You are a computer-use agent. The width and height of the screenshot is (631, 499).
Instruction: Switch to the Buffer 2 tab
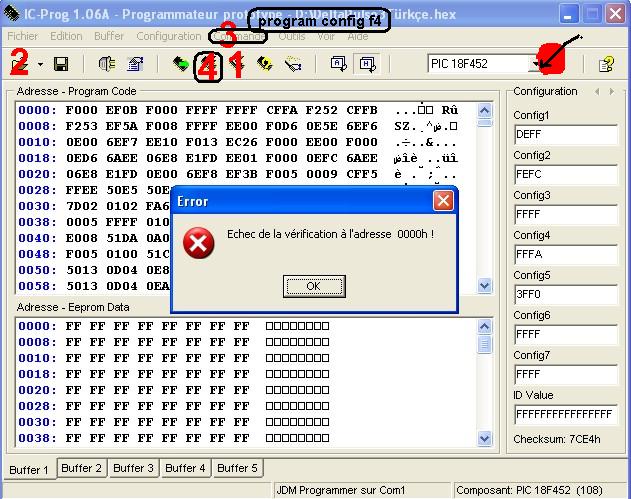82,468
